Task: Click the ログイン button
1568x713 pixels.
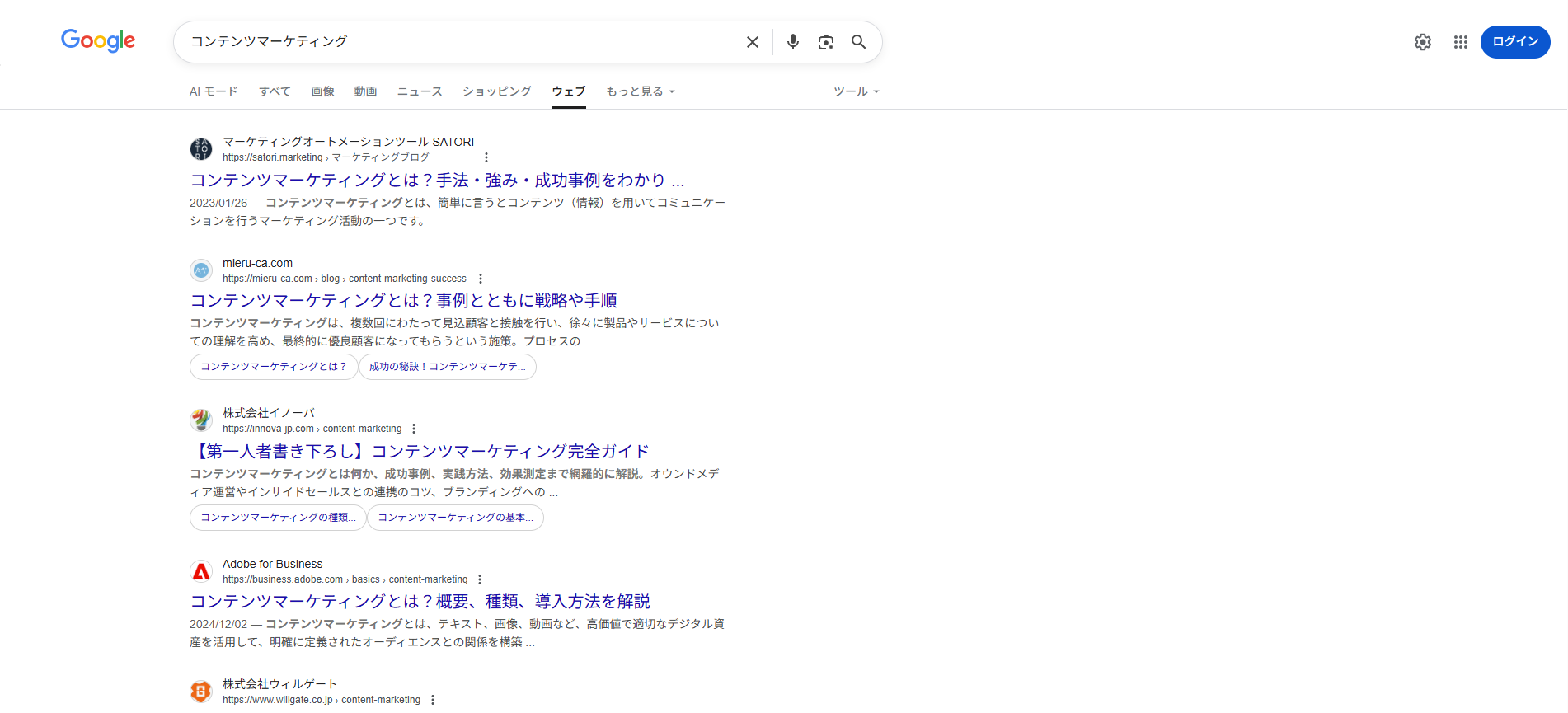Action: (x=1514, y=42)
